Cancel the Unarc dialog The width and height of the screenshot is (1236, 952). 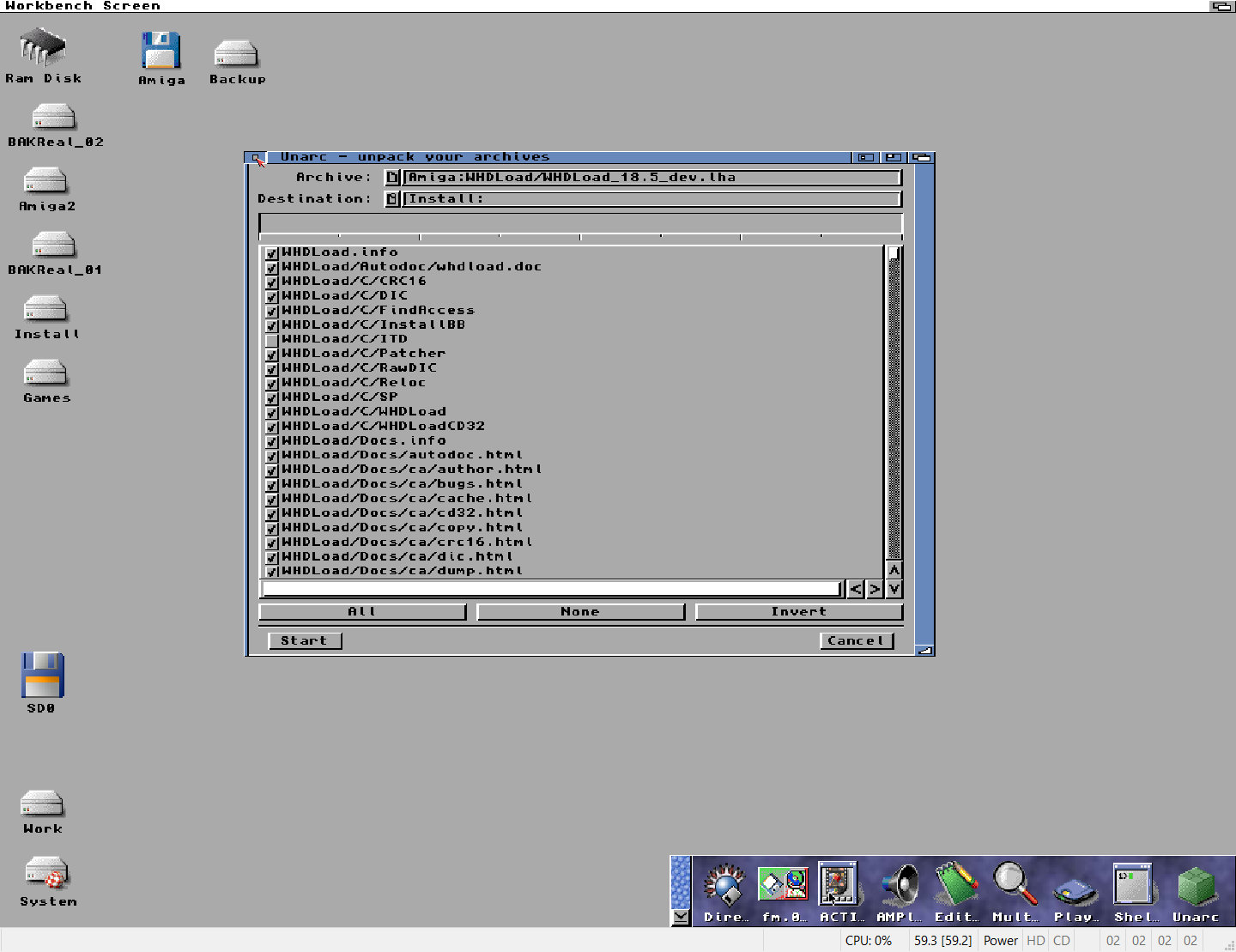click(857, 641)
